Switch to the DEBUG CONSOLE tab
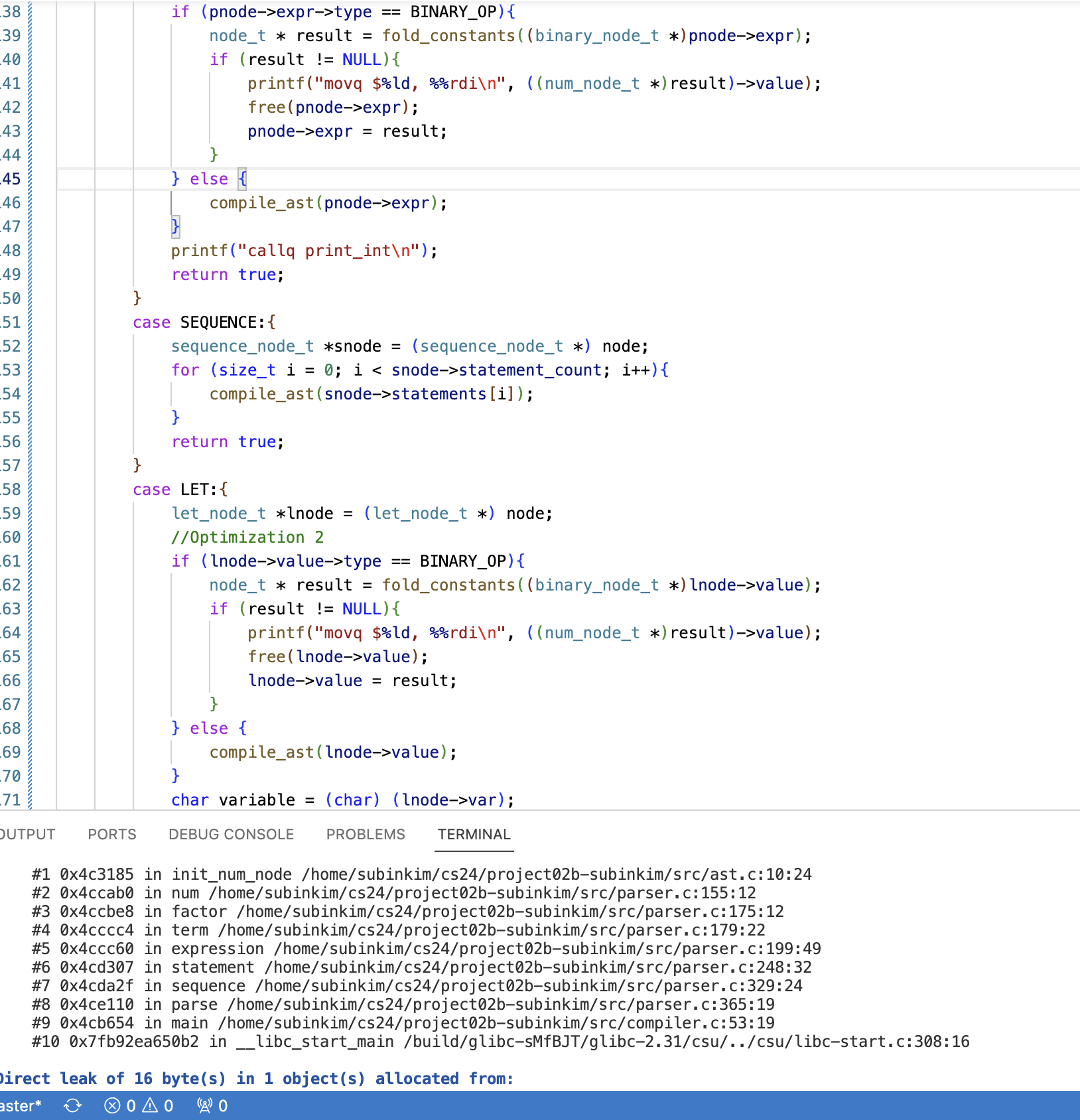This screenshot has width=1080, height=1120. point(231,834)
